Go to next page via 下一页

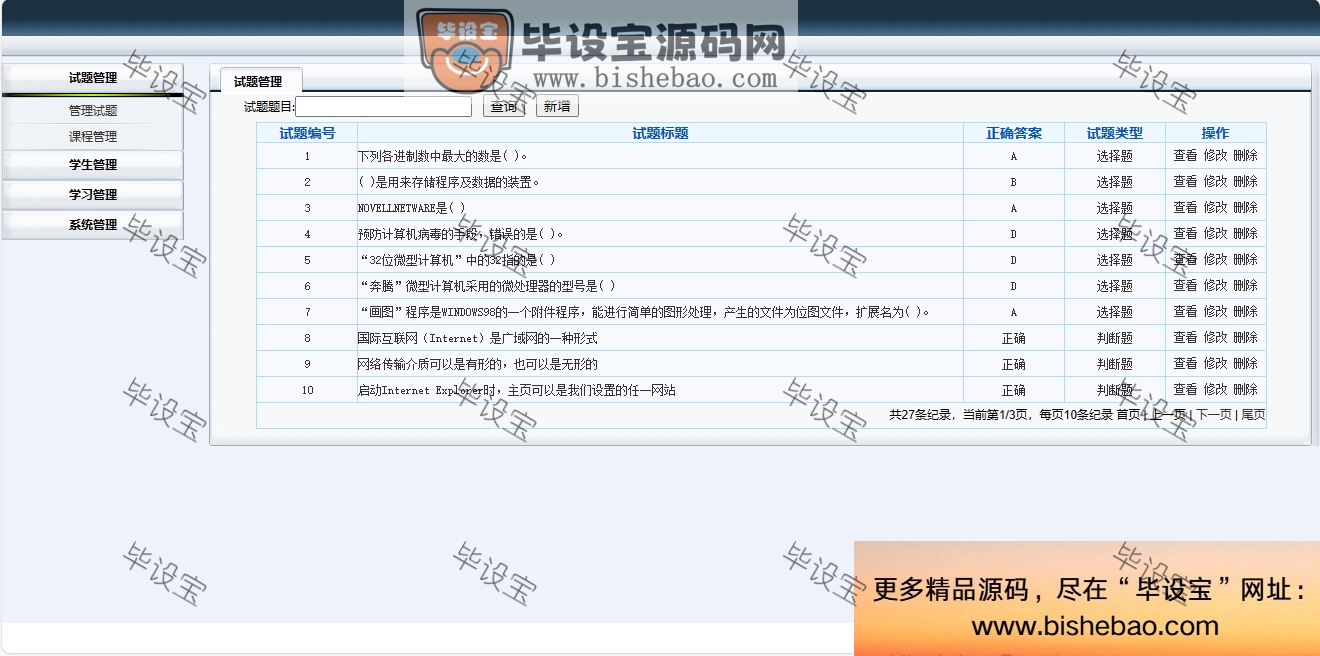tap(1214, 415)
